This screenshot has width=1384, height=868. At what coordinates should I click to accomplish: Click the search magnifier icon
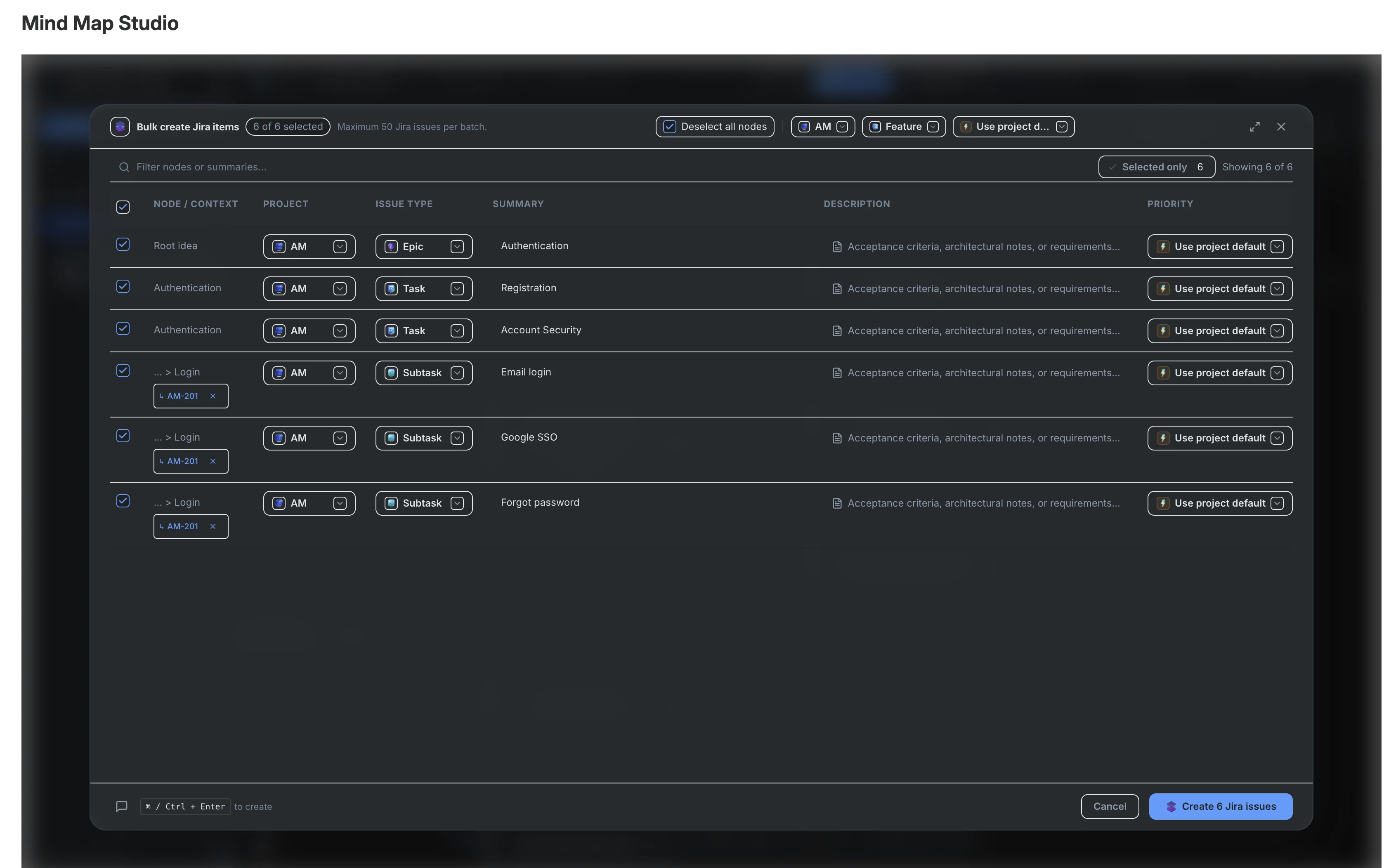click(x=124, y=167)
